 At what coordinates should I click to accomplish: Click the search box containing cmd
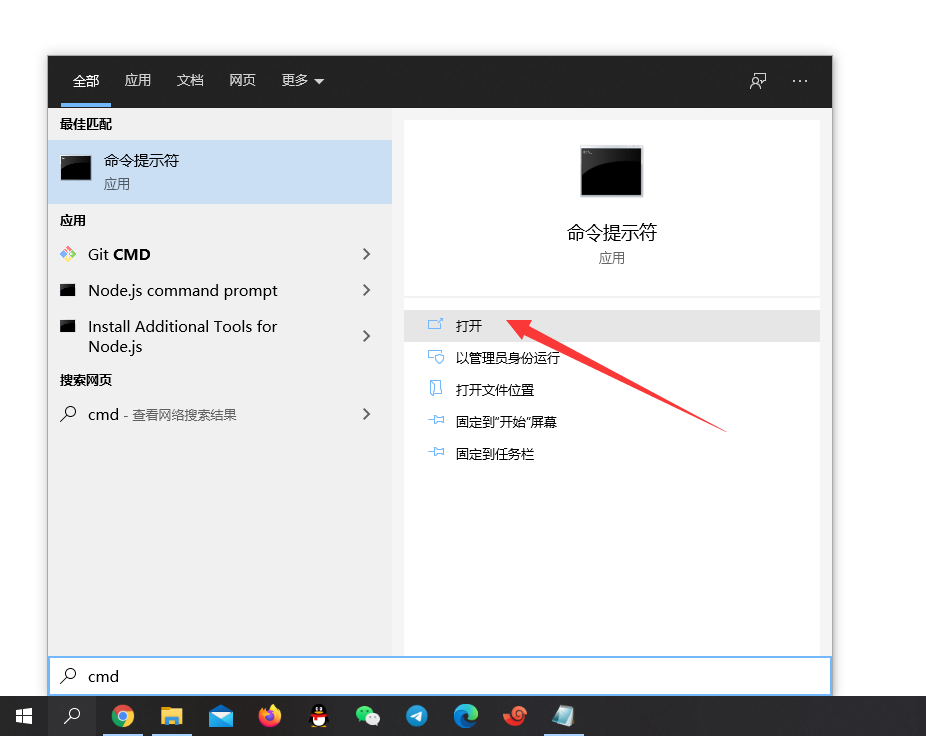coord(440,676)
